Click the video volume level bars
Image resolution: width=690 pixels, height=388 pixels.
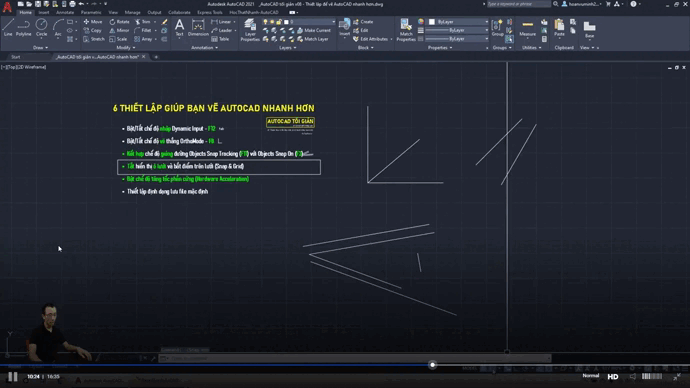652,377
